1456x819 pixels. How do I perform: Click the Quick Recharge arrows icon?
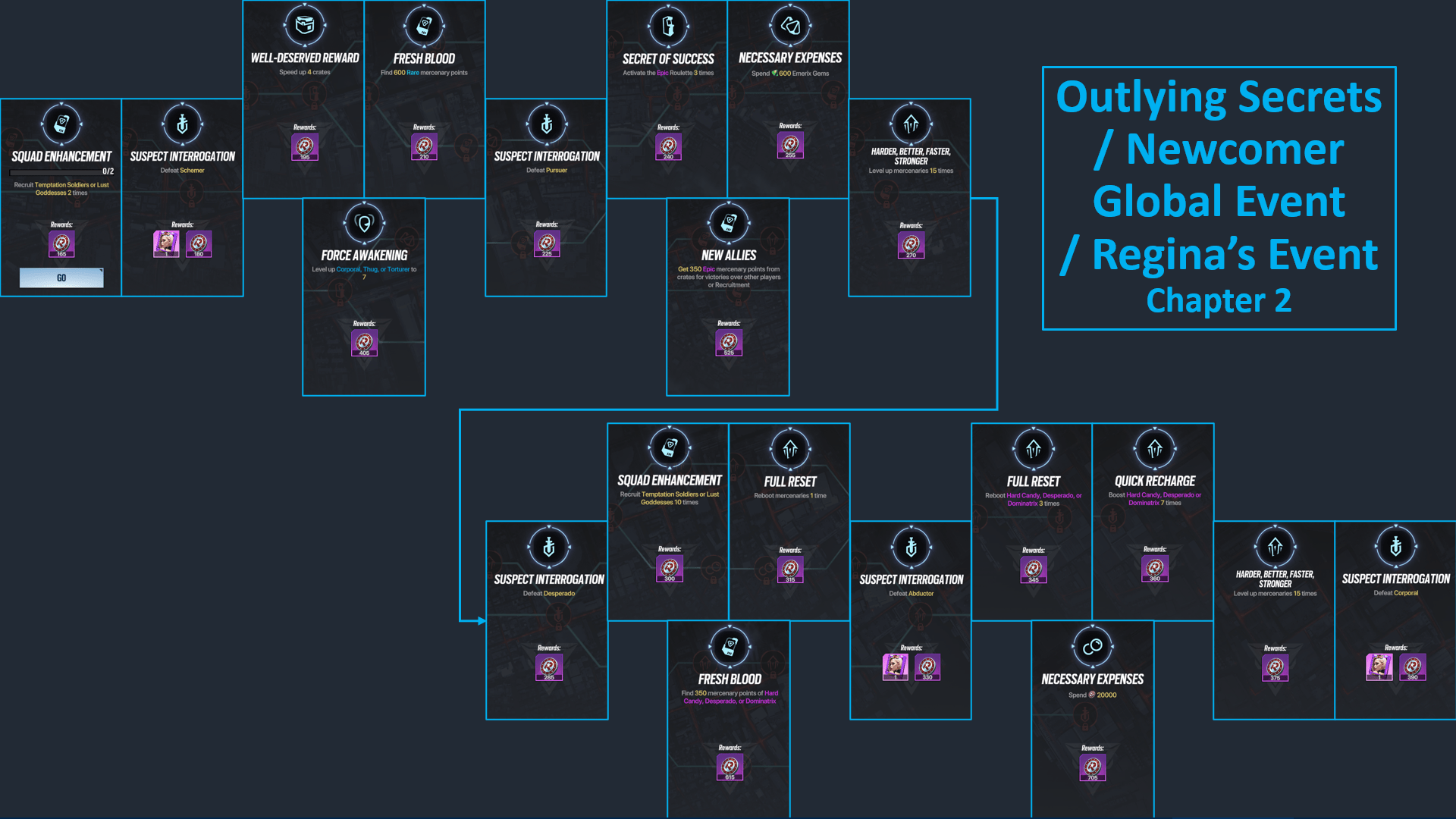pyautogui.click(x=1153, y=448)
